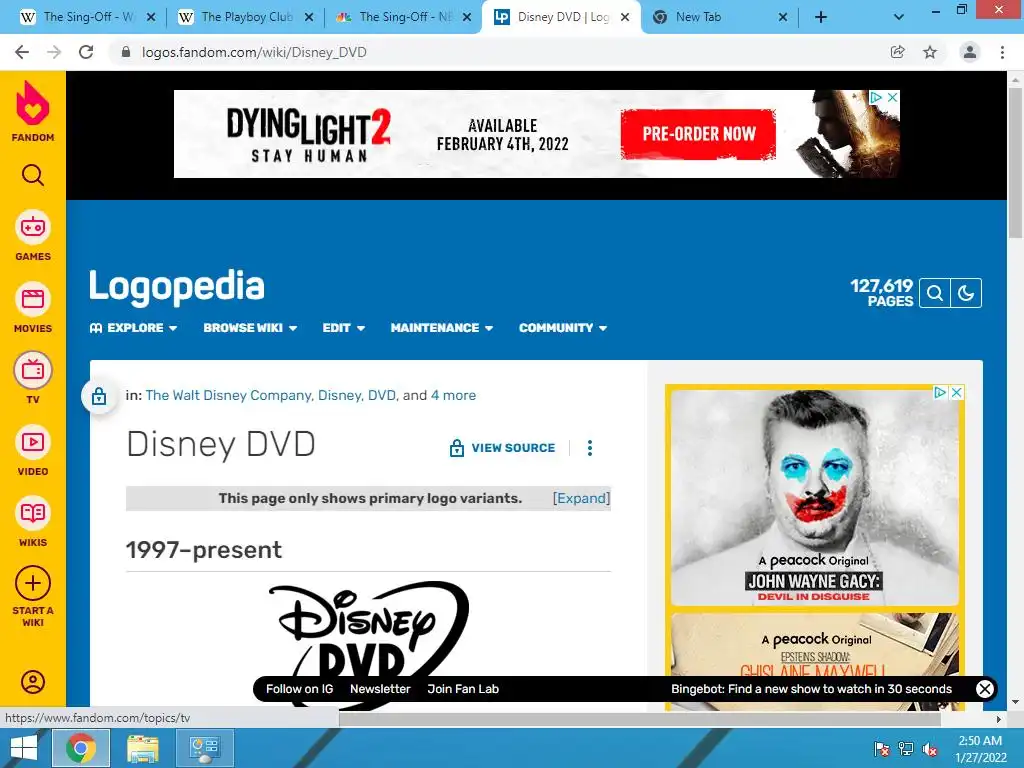This screenshot has width=1024, height=768.
Task: Click the volume muted tray icon
Action: point(930,748)
